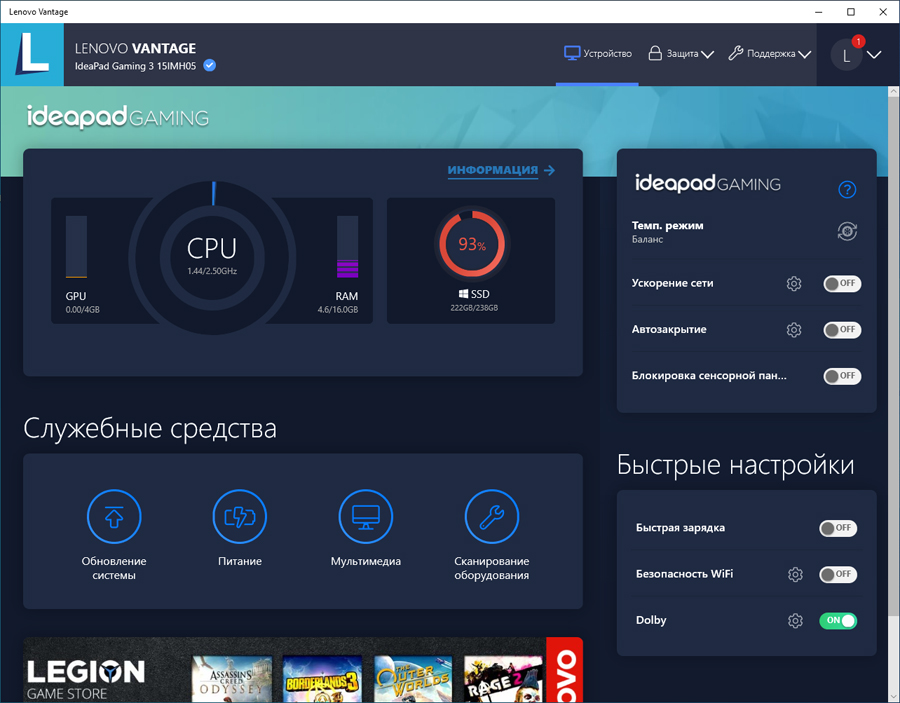Expand the Поддержка dropdown chevron
The width and height of the screenshot is (900, 703).
(x=805, y=55)
